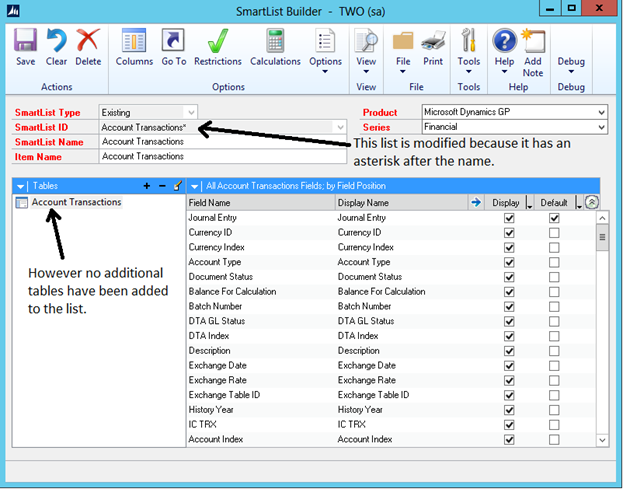Open the Display column dropdown arrow

(529, 203)
